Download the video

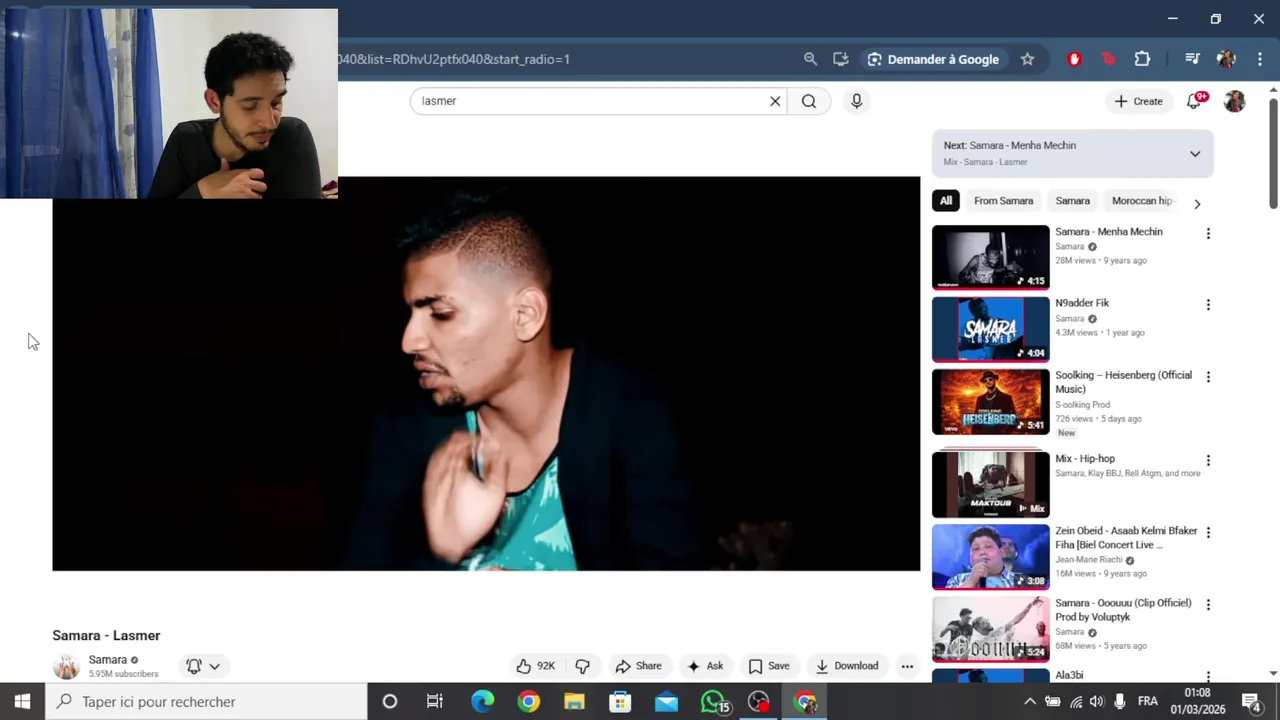click(x=846, y=666)
